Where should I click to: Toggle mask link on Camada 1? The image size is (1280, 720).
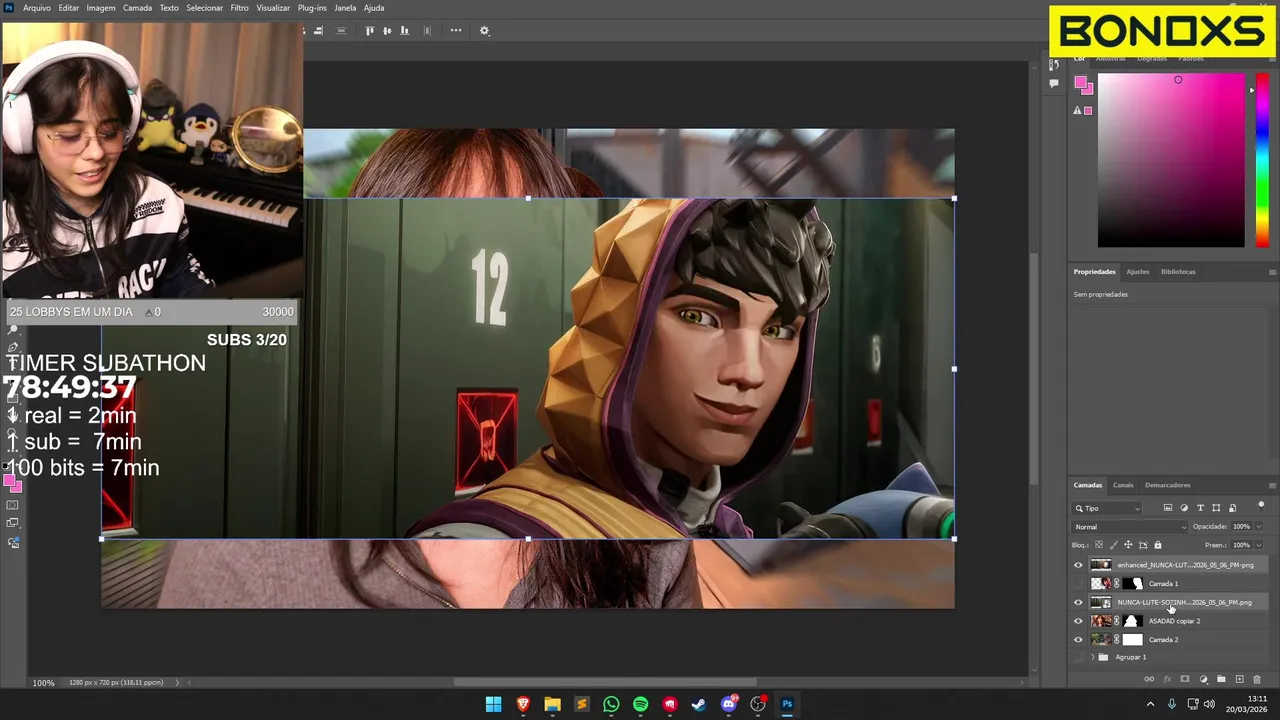click(1117, 583)
